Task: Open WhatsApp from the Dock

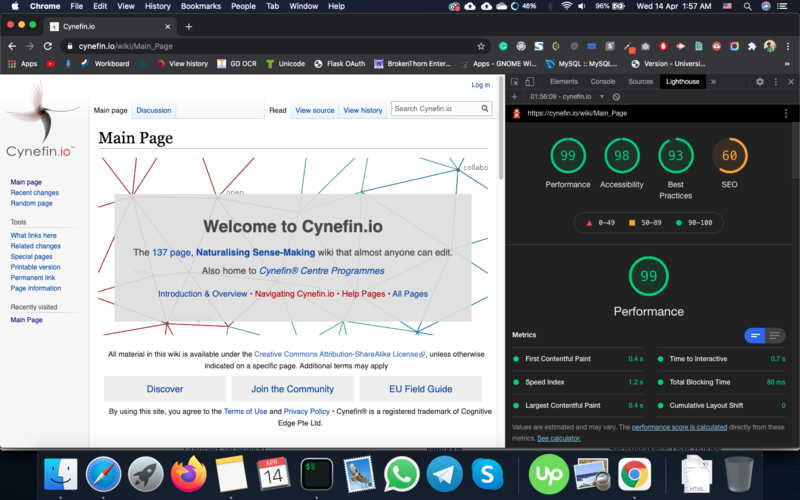Action: tap(401, 473)
